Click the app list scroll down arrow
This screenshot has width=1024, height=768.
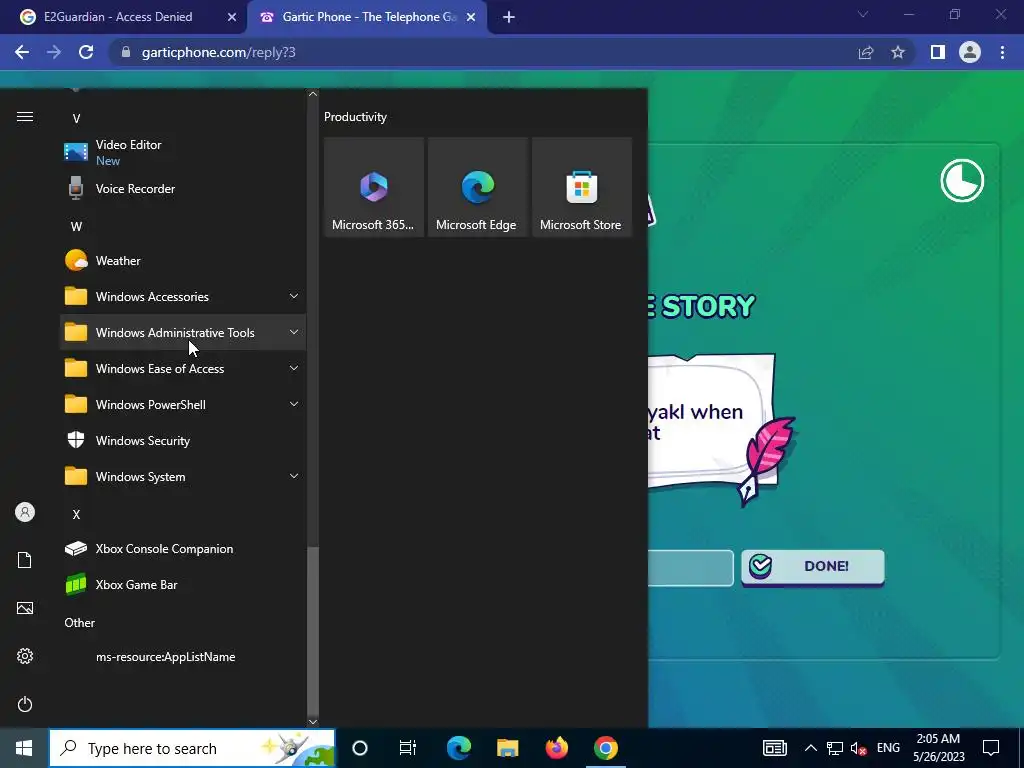click(313, 722)
